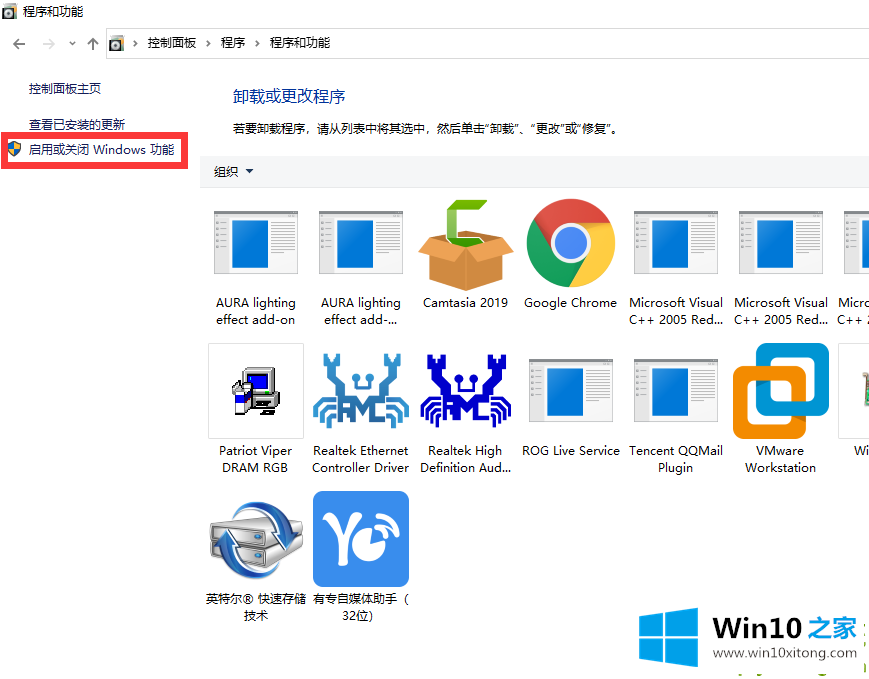
Task: Click the Forward arrow in navigation bar
Action: coord(49,44)
